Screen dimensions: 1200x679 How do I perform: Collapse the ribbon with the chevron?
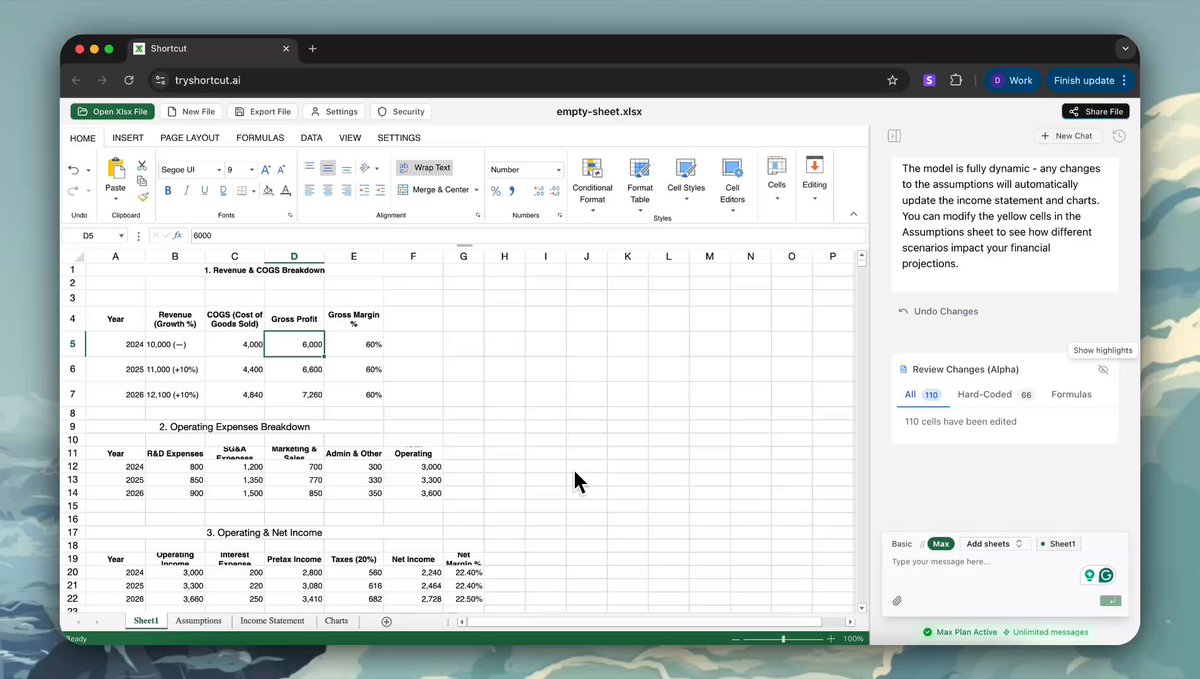pyautogui.click(x=853, y=214)
